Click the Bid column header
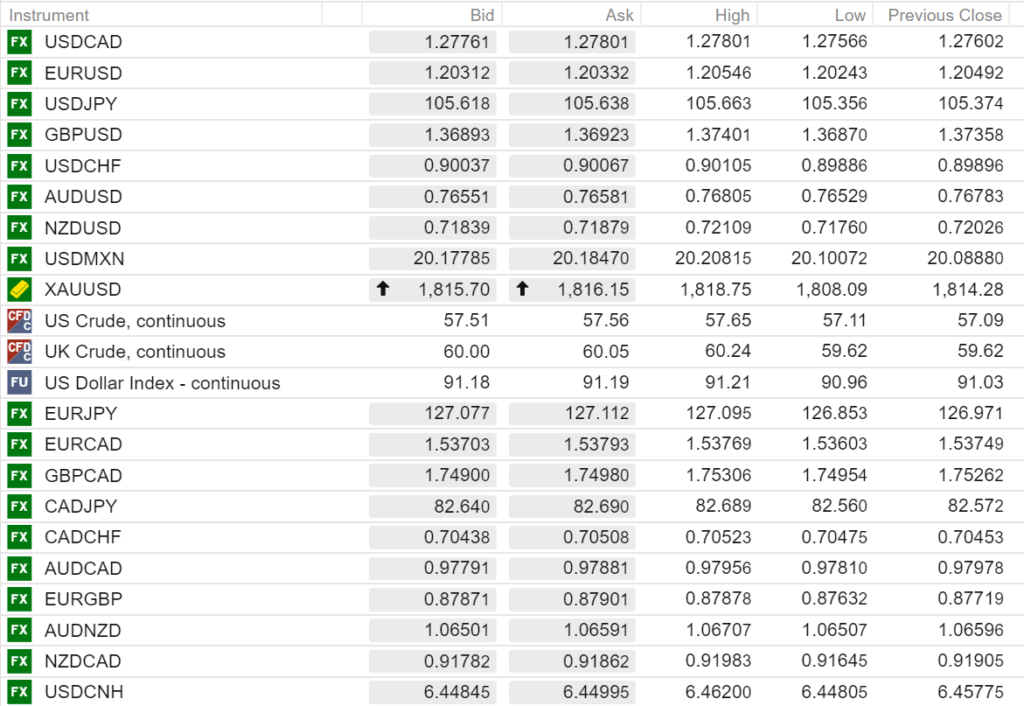Viewport: 1024px width, 706px height. [x=482, y=15]
